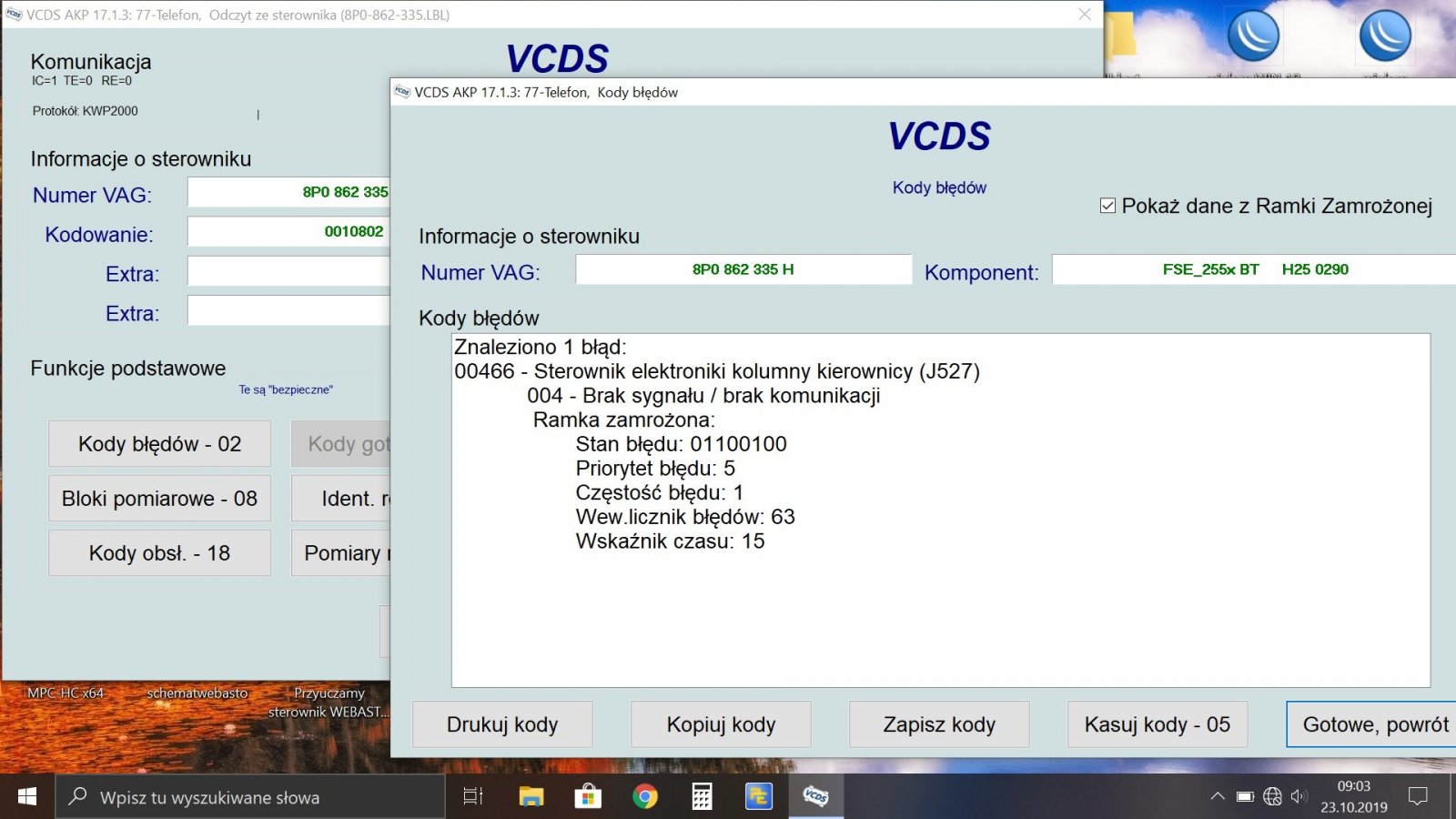Click Numer VAG field in Kody błędów window

click(x=743, y=269)
